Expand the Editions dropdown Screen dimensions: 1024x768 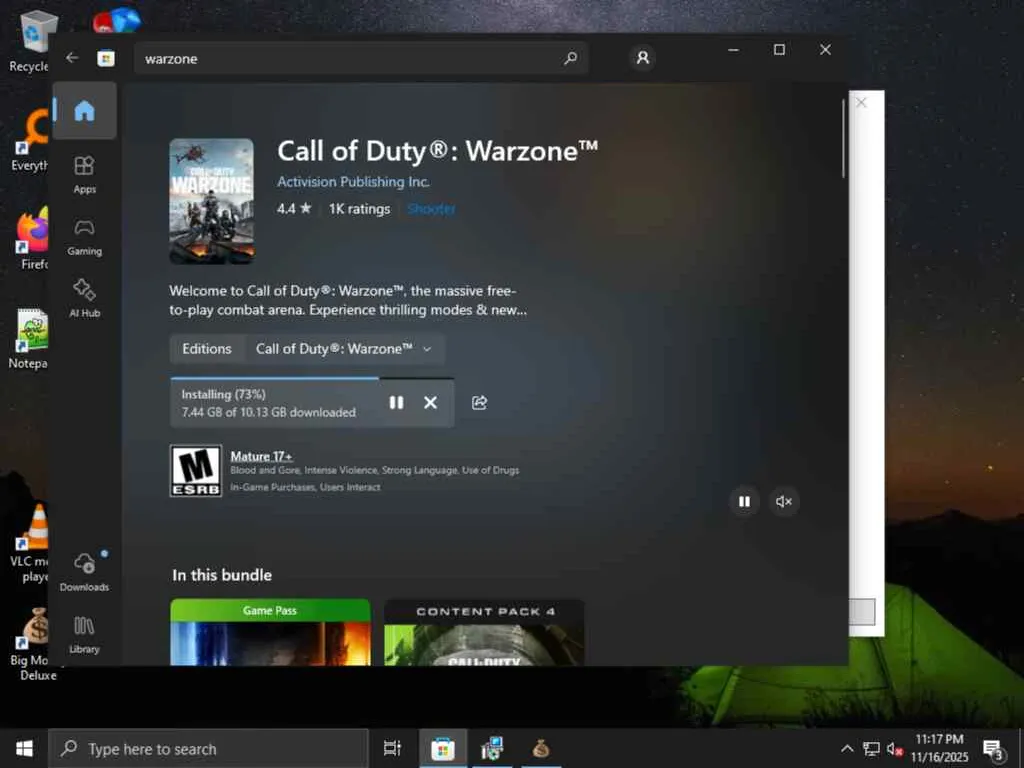(x=345, y=349)
